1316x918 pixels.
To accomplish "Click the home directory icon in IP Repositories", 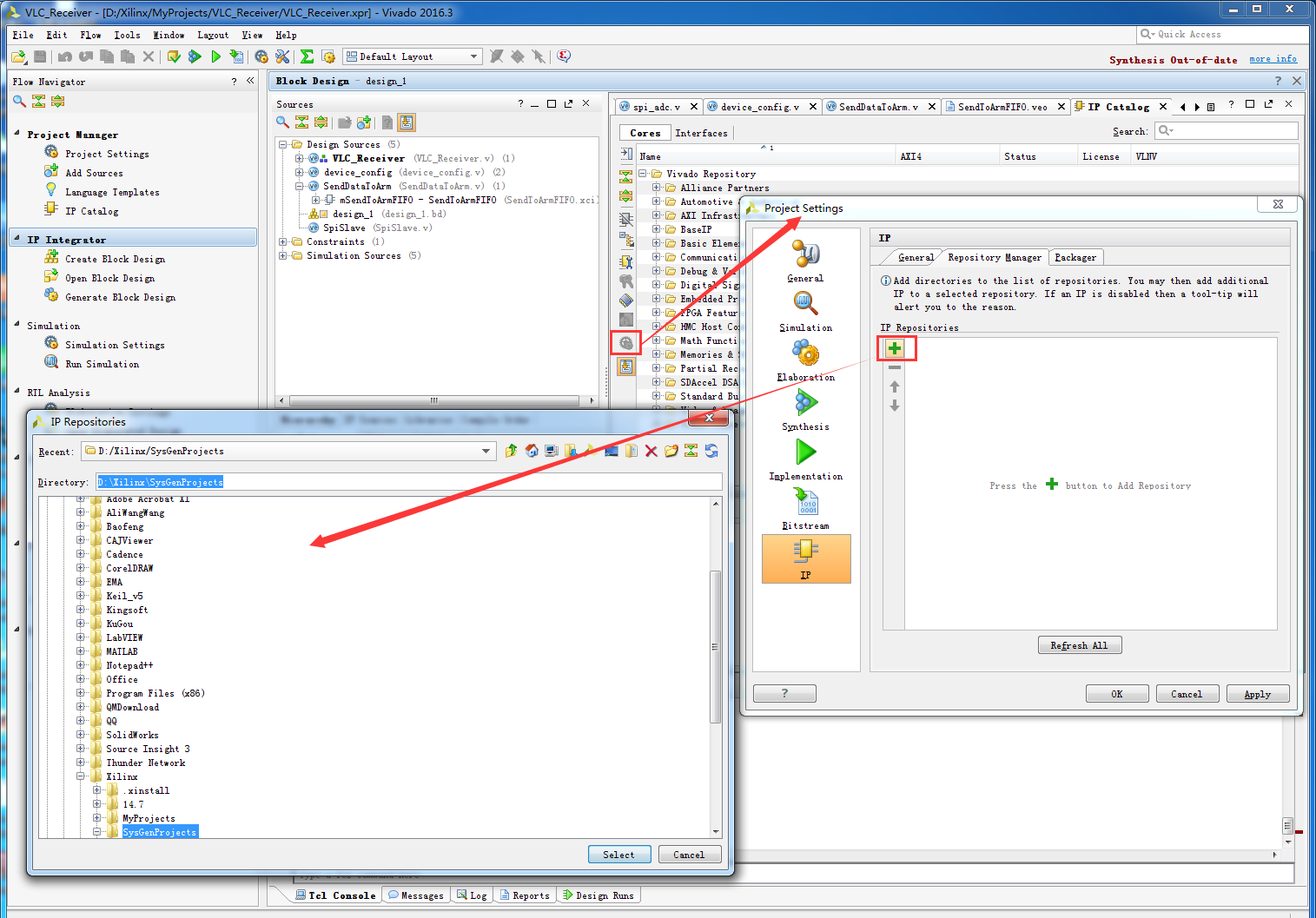I will pos(532,451).
